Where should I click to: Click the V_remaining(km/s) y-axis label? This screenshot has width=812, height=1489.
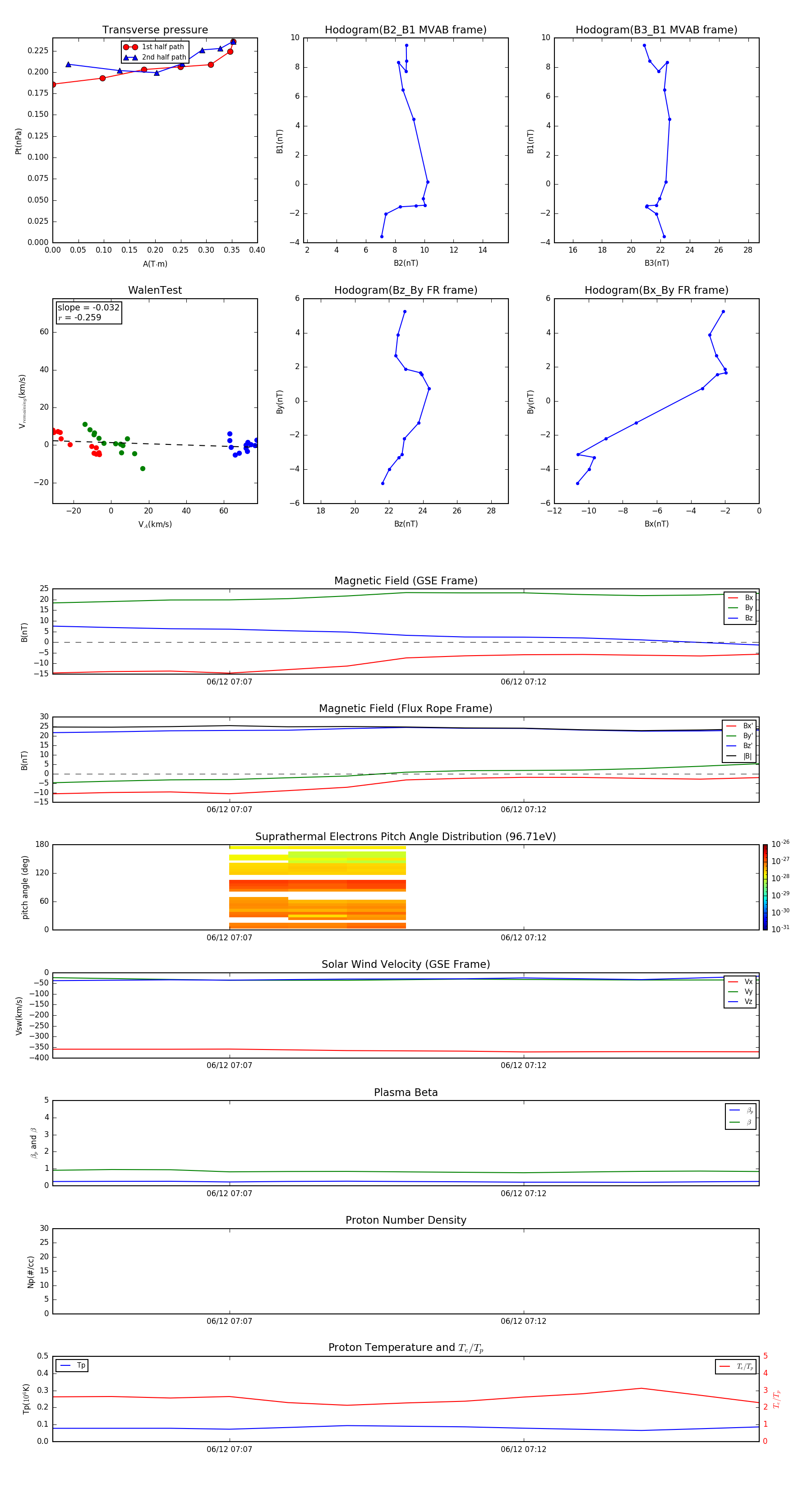coord(22,401)
